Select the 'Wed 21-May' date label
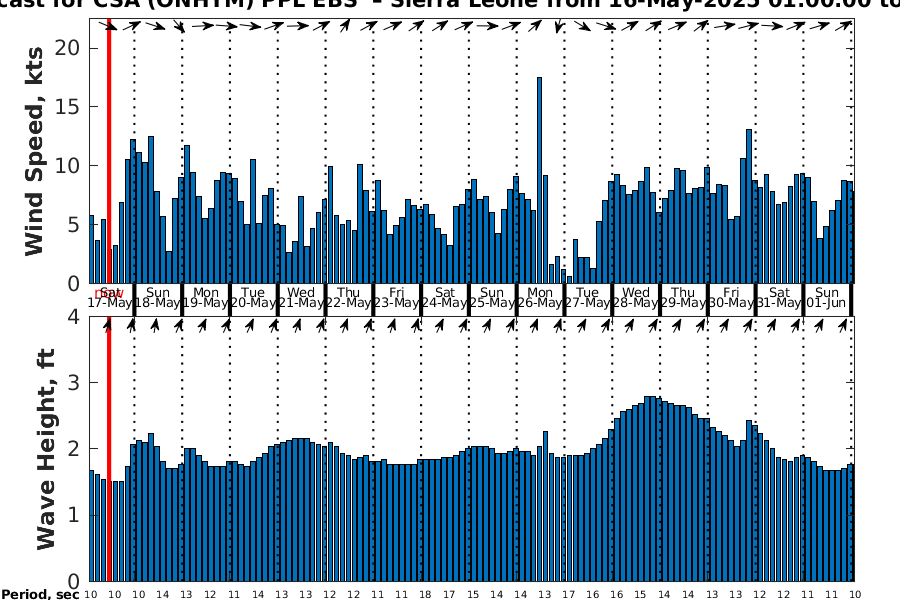 coord(301,297)
